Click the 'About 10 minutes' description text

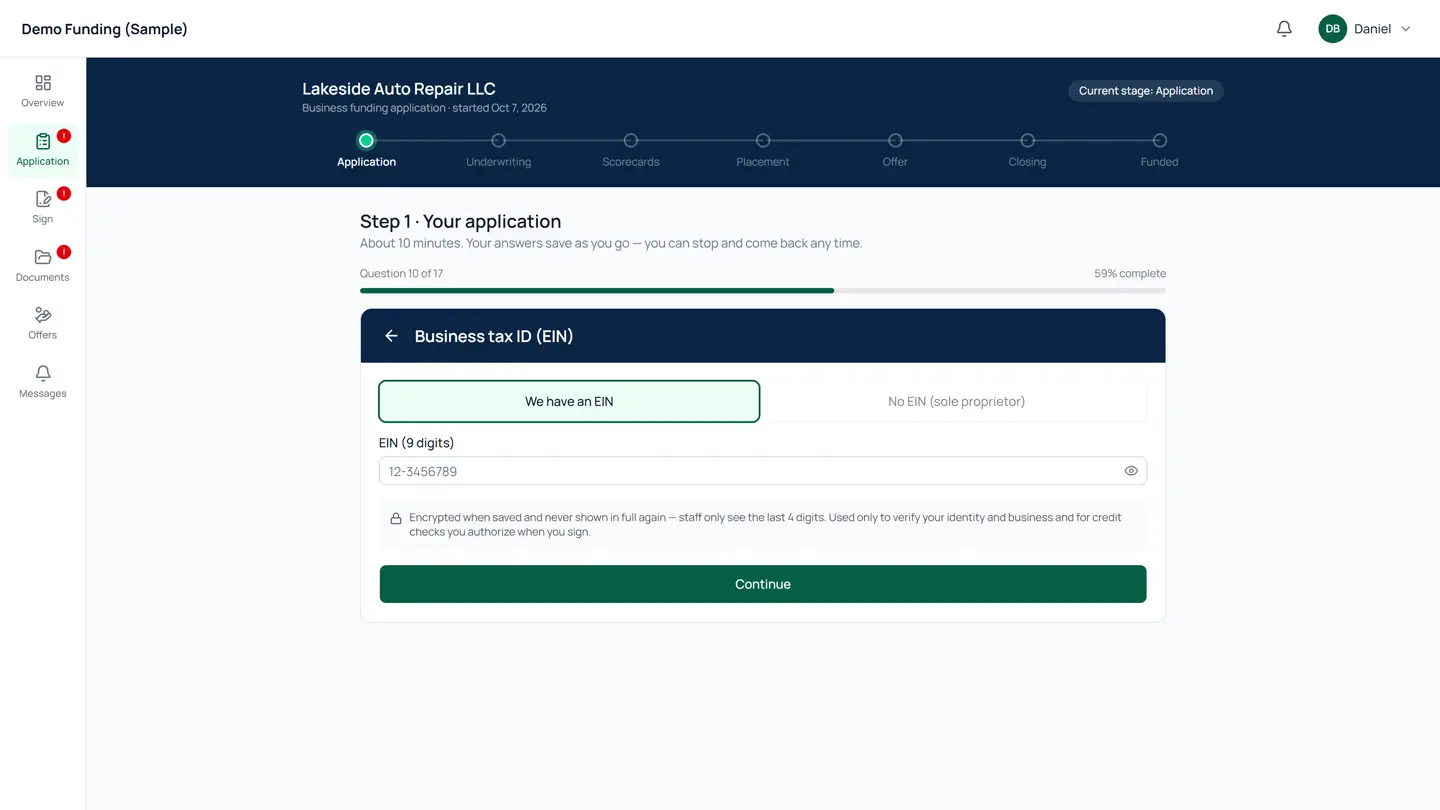pos(611,243)
